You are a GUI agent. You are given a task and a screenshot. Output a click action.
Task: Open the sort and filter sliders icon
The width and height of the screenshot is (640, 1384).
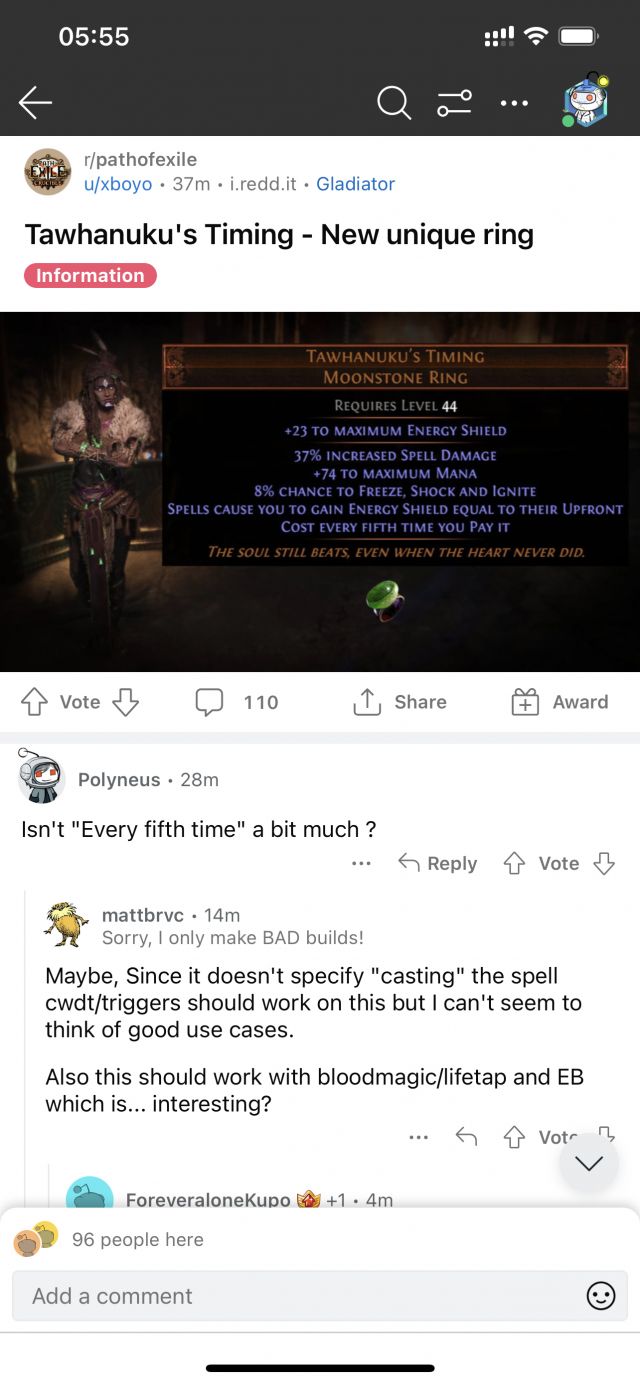(454, 102)
